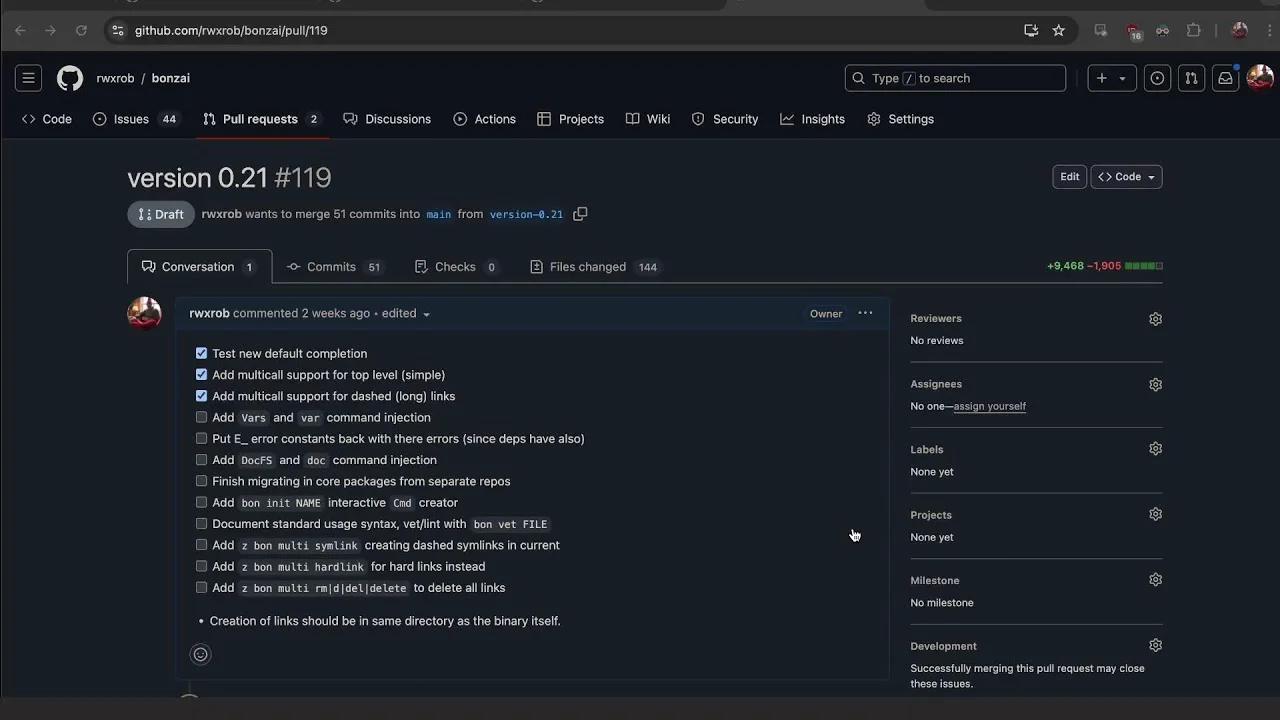Viewport: 1280px width, 720px height.
Task: Open the sidebar navigation hamburger menu
Action: tap(28, 78)
